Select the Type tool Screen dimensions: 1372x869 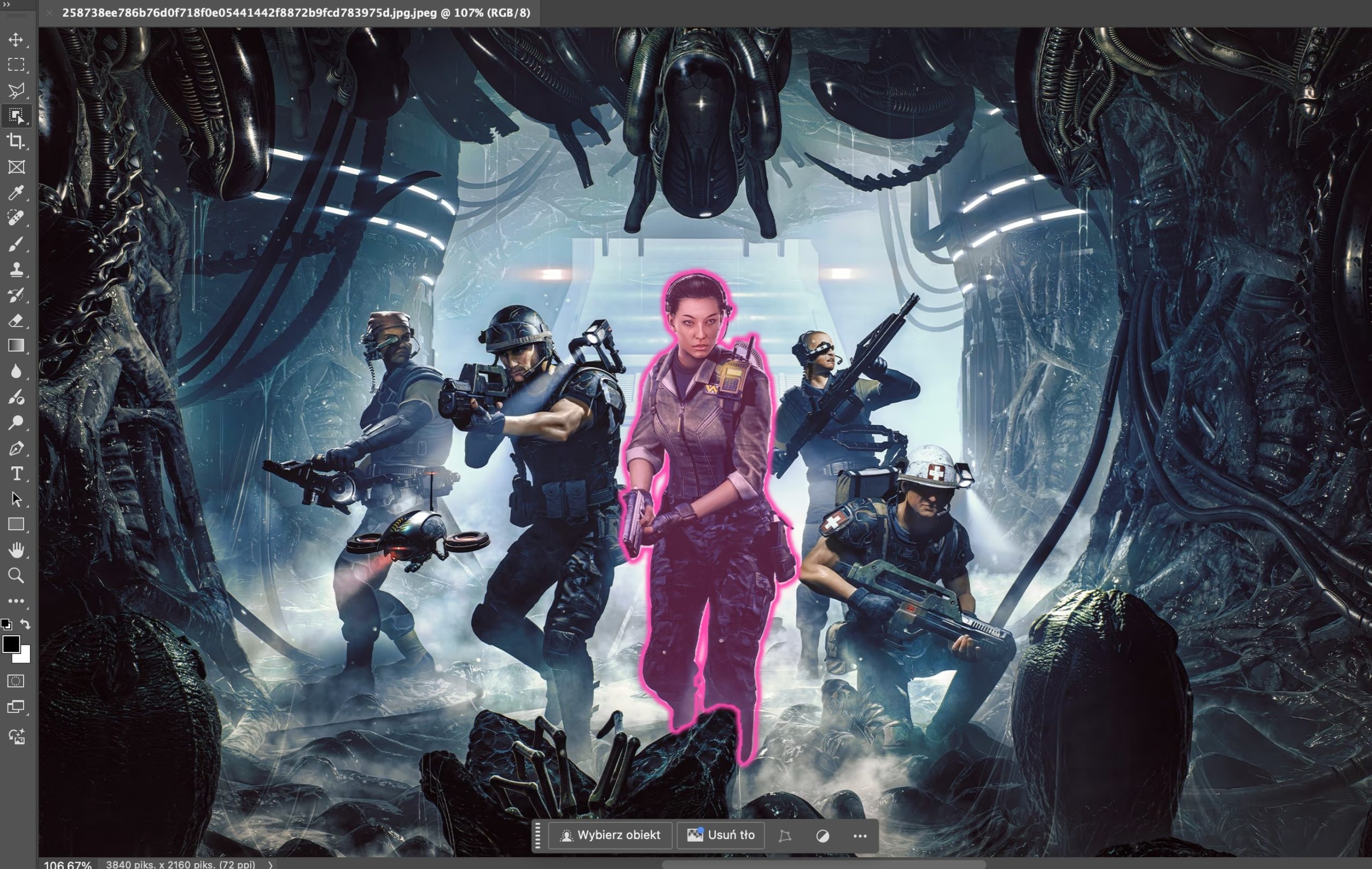click(16, 473)
